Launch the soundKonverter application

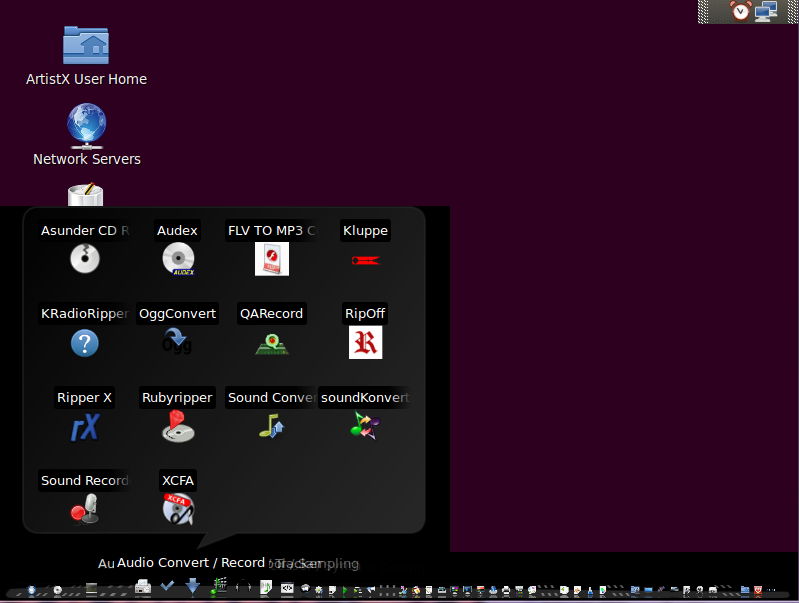pos(365,427)
